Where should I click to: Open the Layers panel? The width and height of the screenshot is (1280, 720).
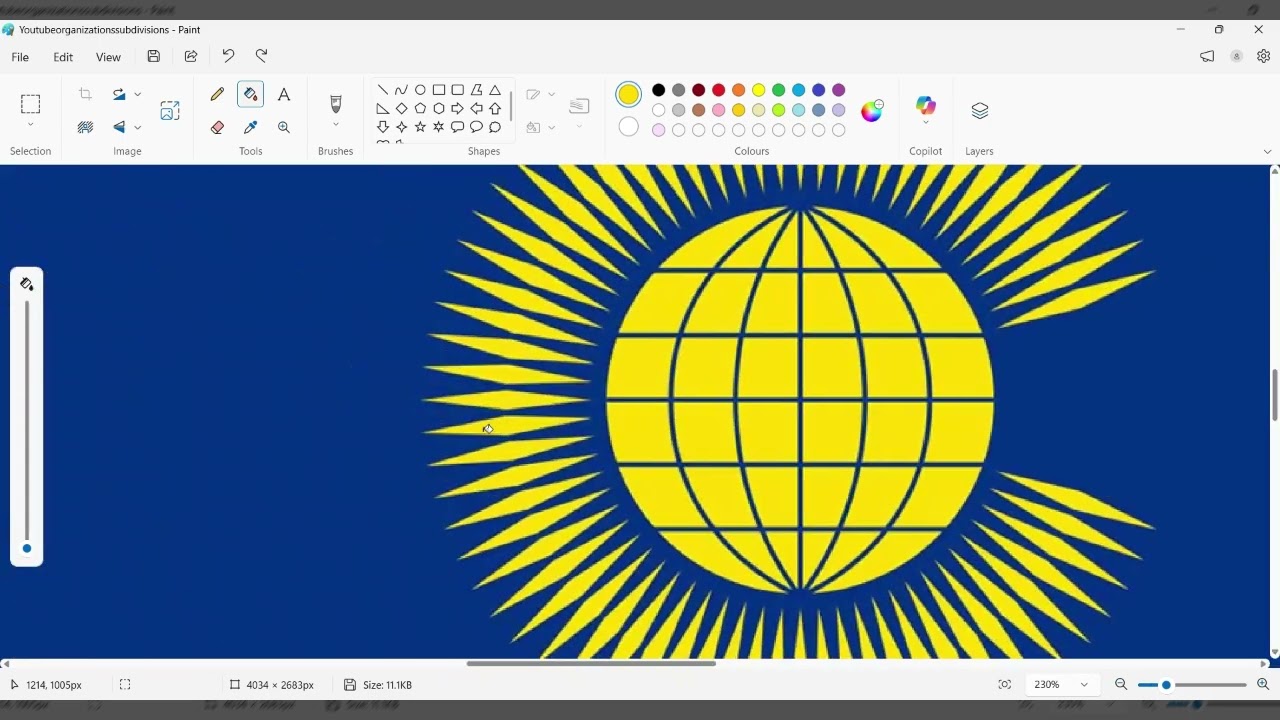tap(980, 110)
